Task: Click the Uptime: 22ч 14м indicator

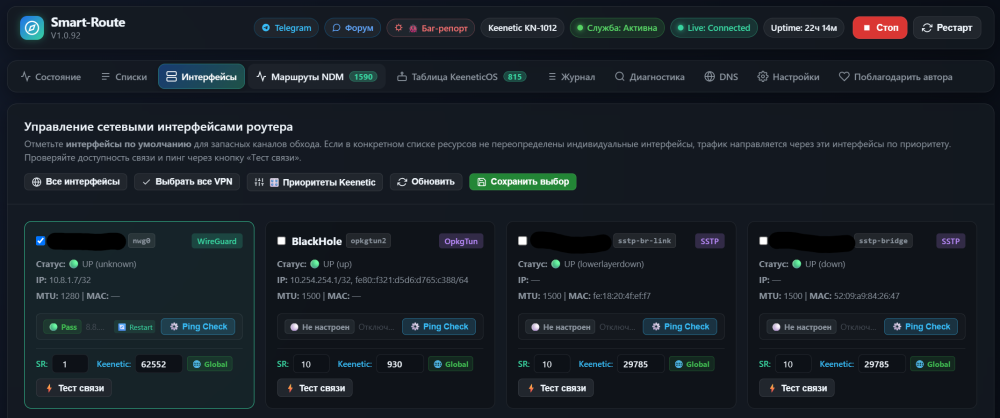Action: 804,28
